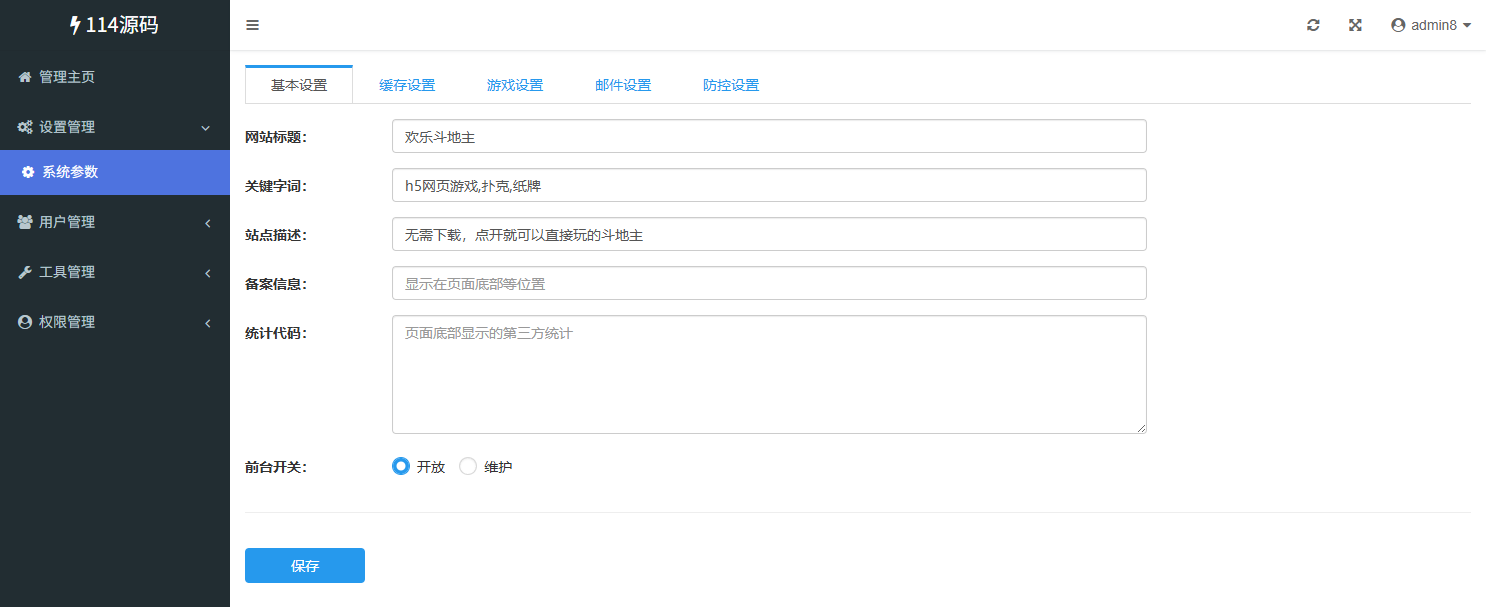Select the 维护 radio button

click(x=468, y=466)
